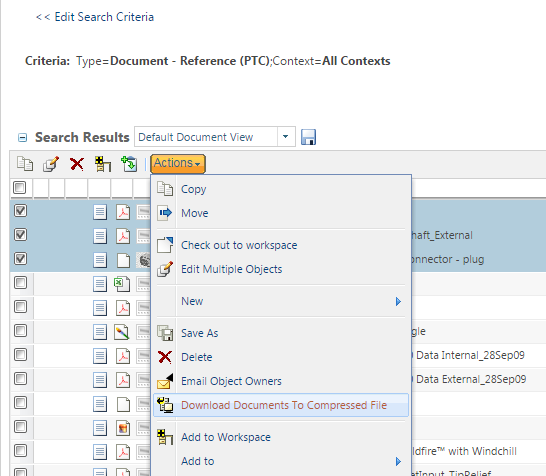Click the Copy icon in the toolbar
The height and width of the screenshot is (476, 546).
click(25, 164)
